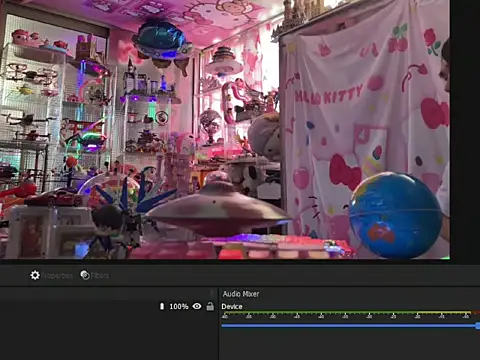480x360 pixels.
Task: Click the blue globe in the preview
Action: 396,215
